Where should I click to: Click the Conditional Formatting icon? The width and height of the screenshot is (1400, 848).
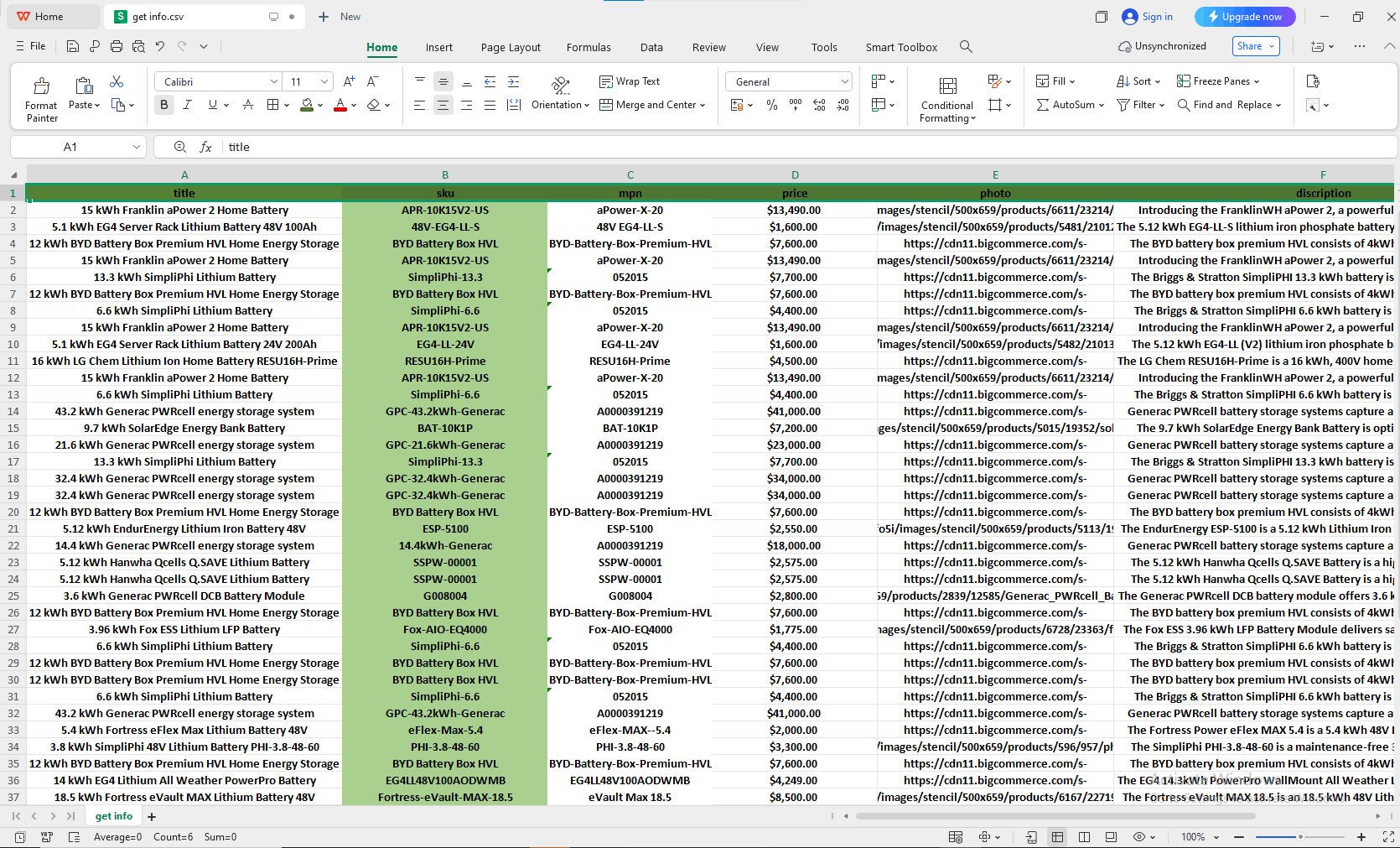[x=947, y=86]
